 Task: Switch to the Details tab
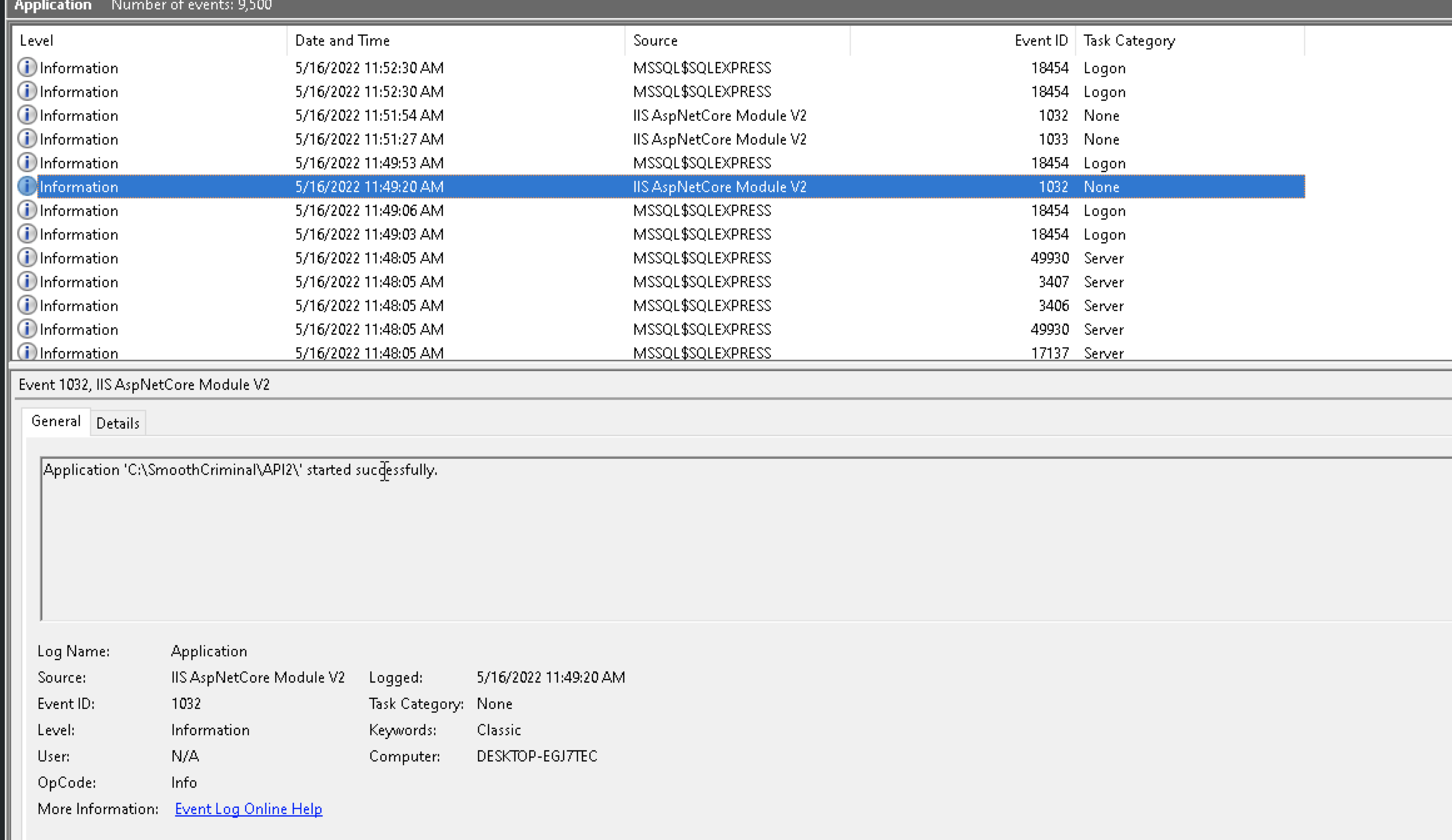(118, 423)
